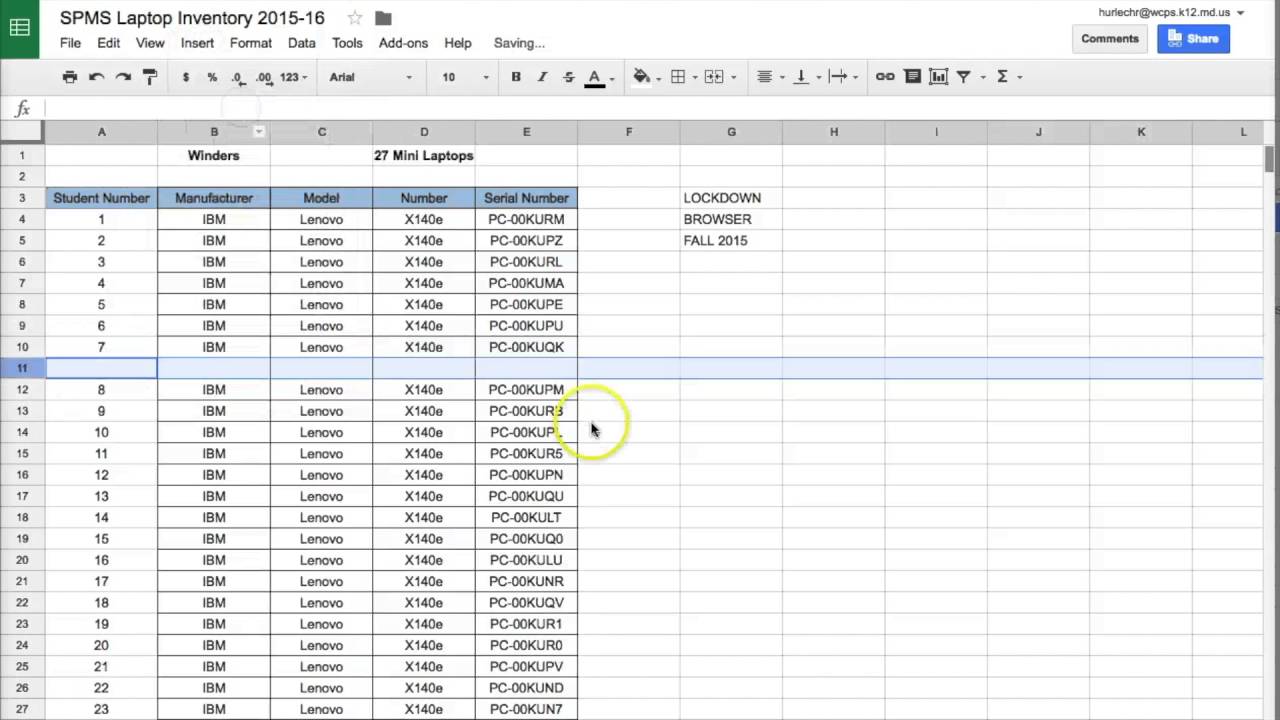Click the document title SPMS Laptop Inventory
This screenshot has height=720, width=1280.
click(192, 18)
